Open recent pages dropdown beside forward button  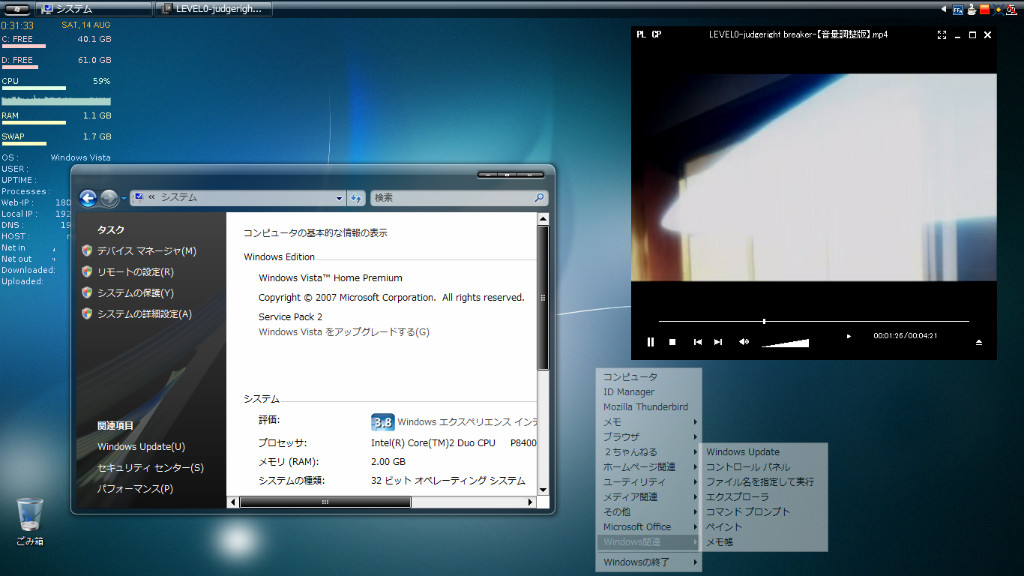coord(123,199)
